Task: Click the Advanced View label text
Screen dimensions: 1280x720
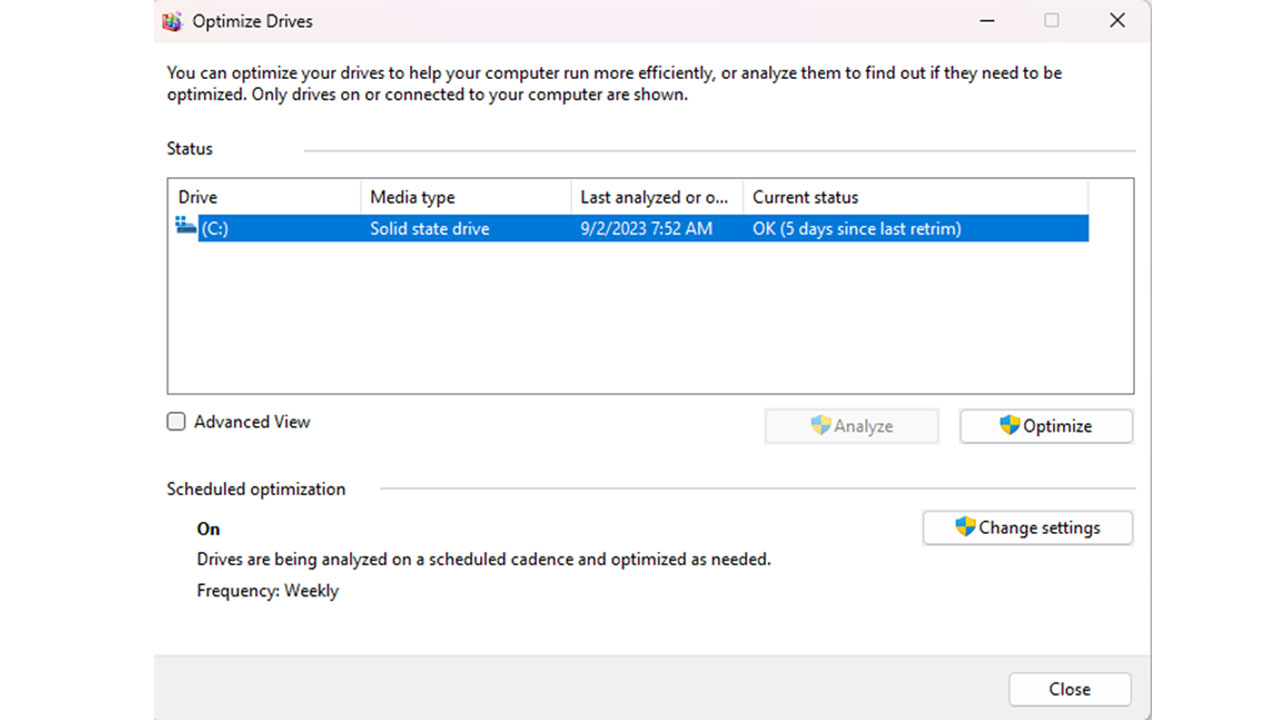Action: tap(252, 422)
